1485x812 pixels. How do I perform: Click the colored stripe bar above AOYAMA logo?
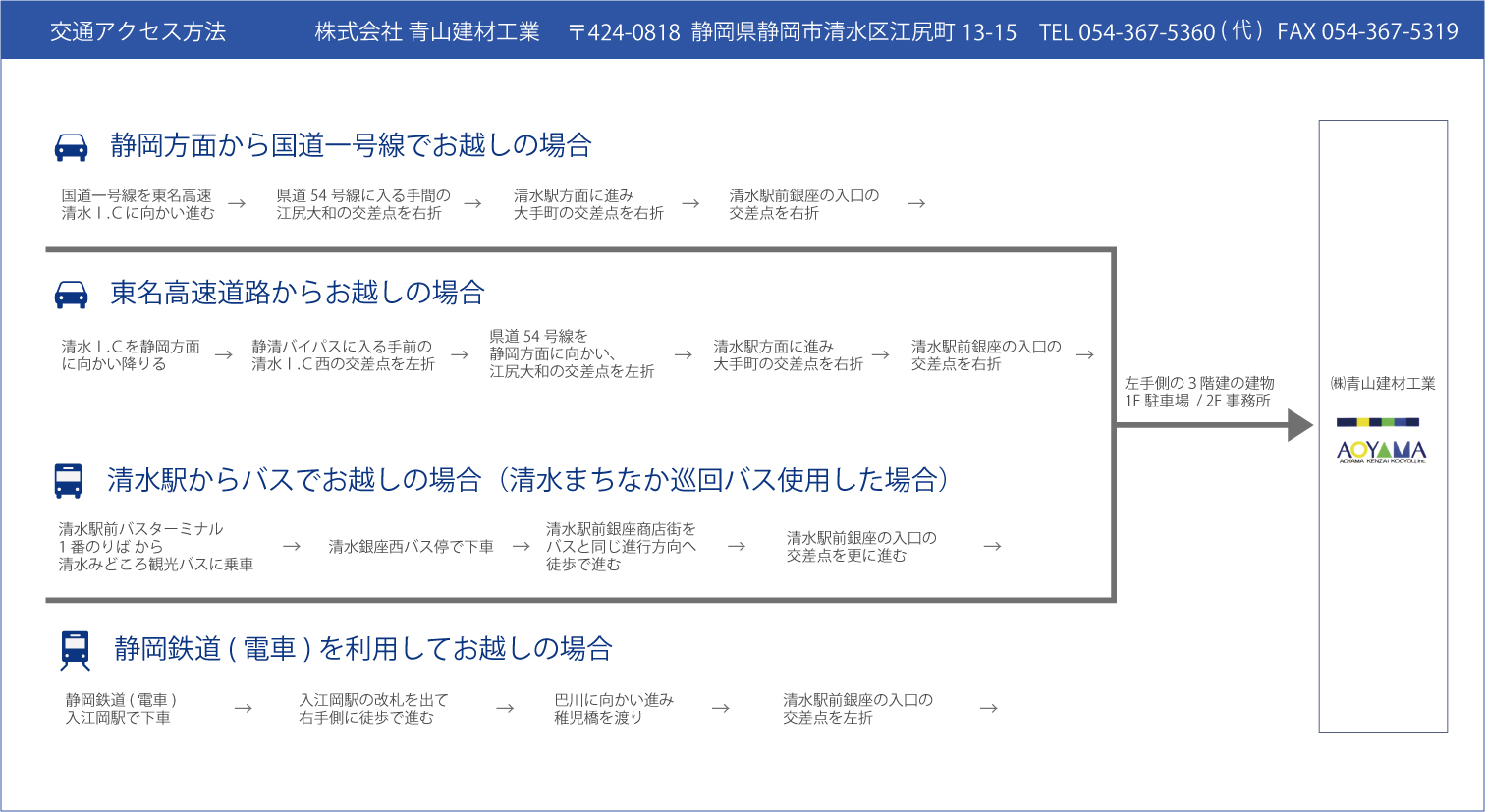(x=1378, y=422)
